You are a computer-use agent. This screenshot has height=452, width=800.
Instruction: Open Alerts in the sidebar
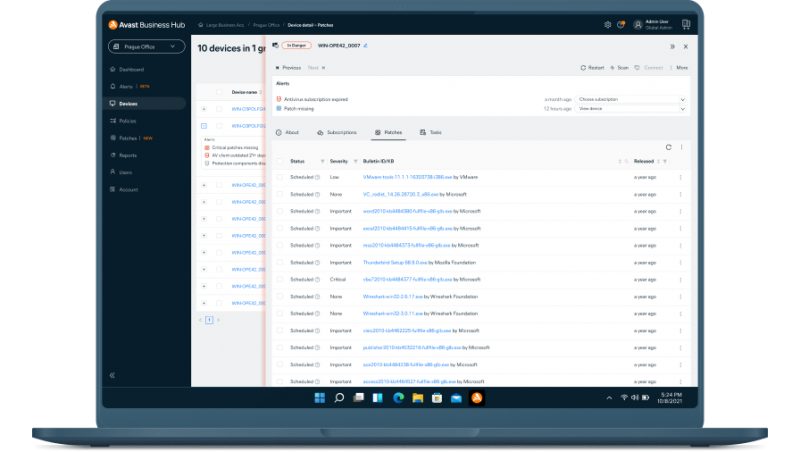126,87
